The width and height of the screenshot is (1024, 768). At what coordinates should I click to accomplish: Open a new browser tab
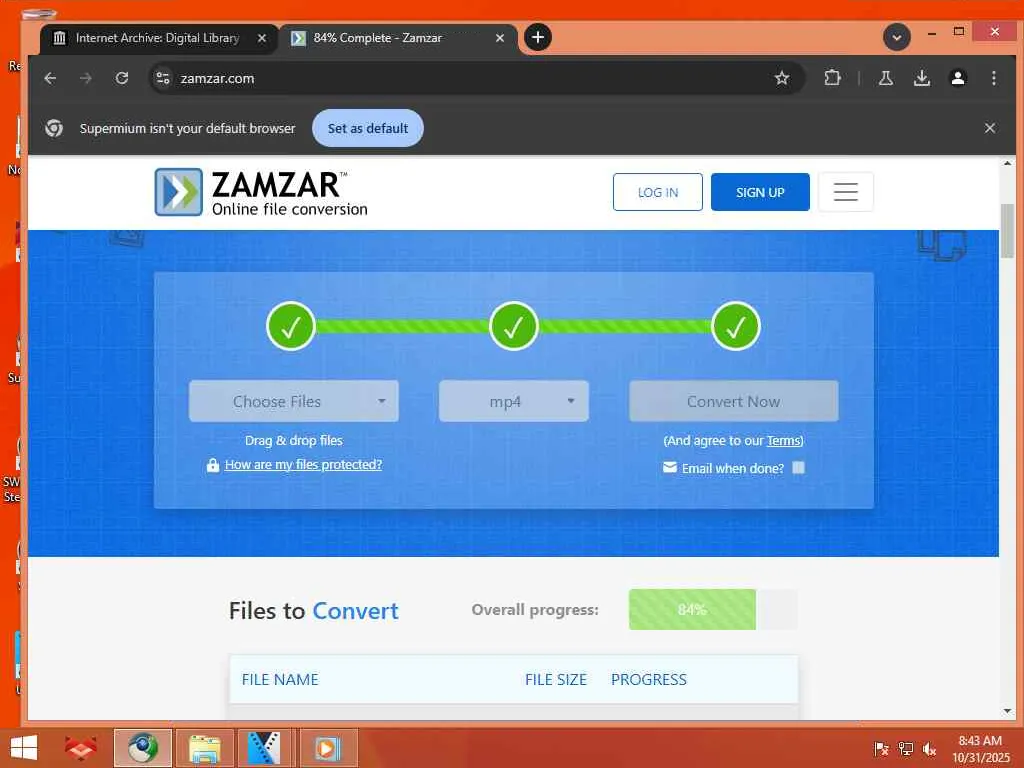(x=537, y=37)
